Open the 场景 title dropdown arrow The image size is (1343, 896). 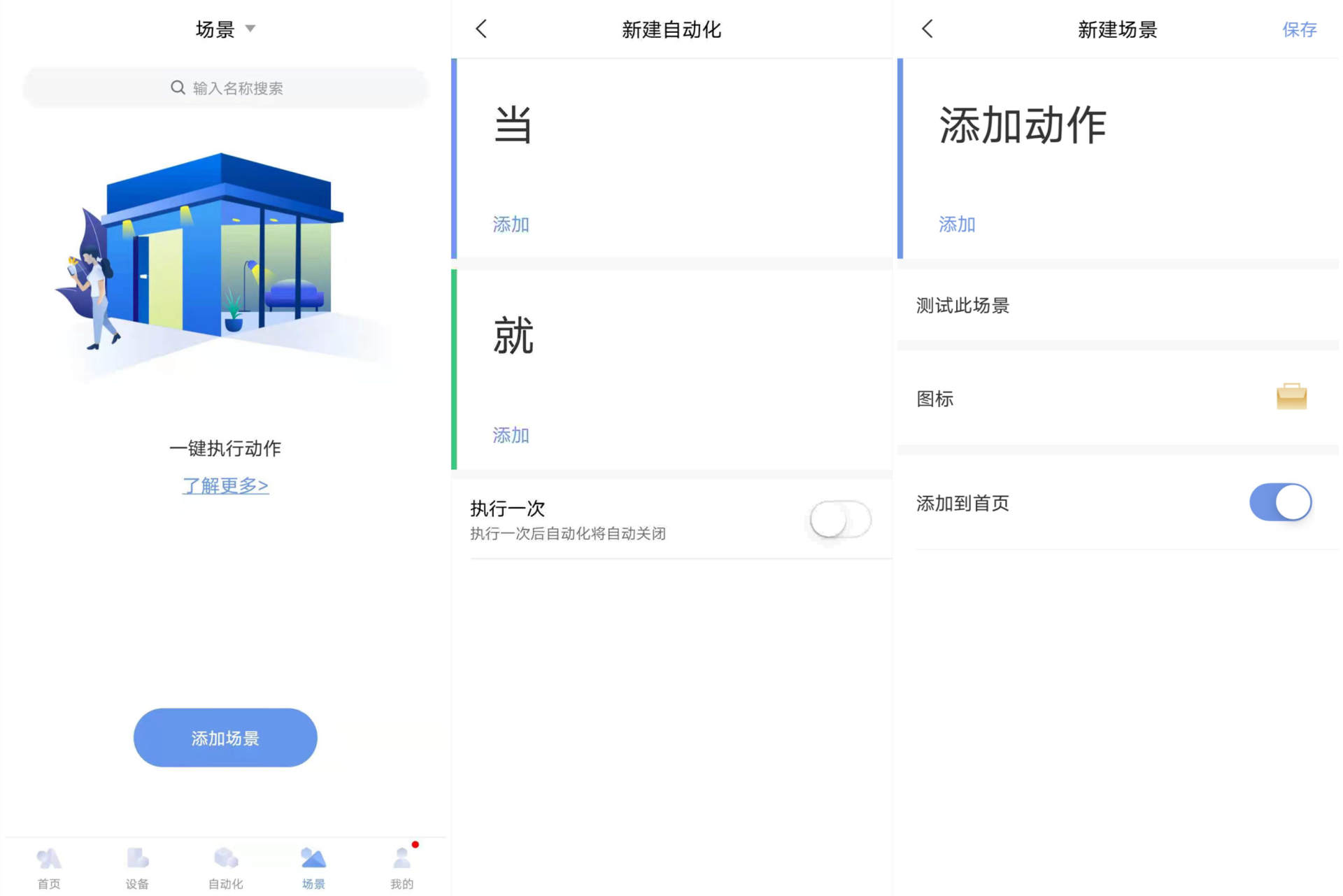click(x=251, y=29)
